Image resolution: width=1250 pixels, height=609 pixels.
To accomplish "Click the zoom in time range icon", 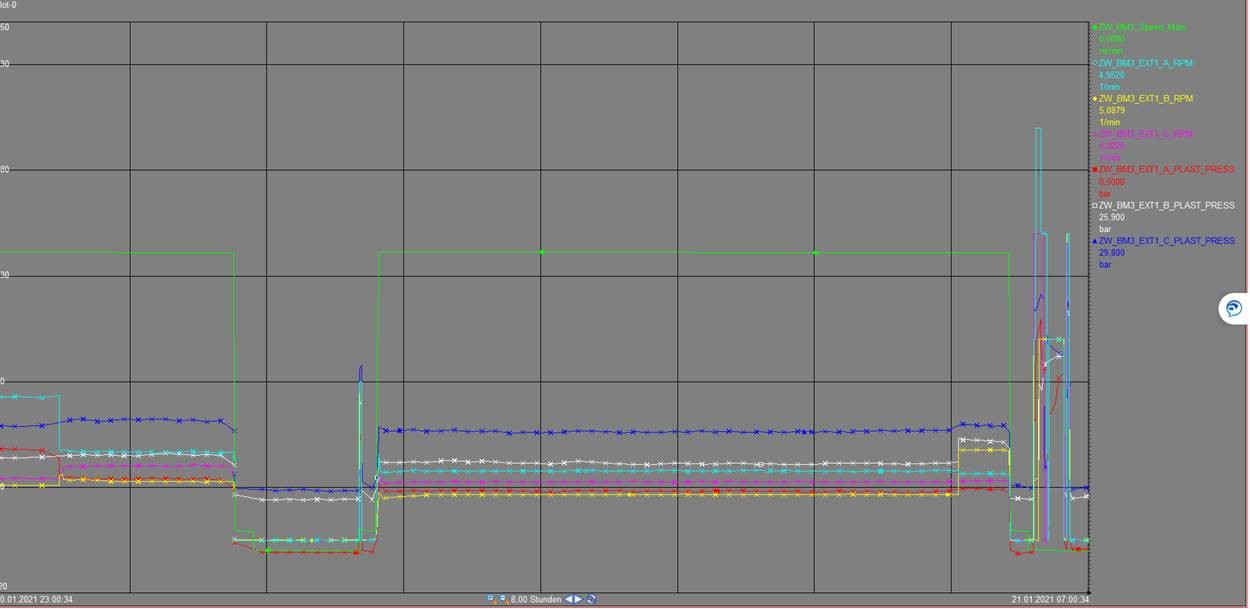I will click(x=491, y=599).
